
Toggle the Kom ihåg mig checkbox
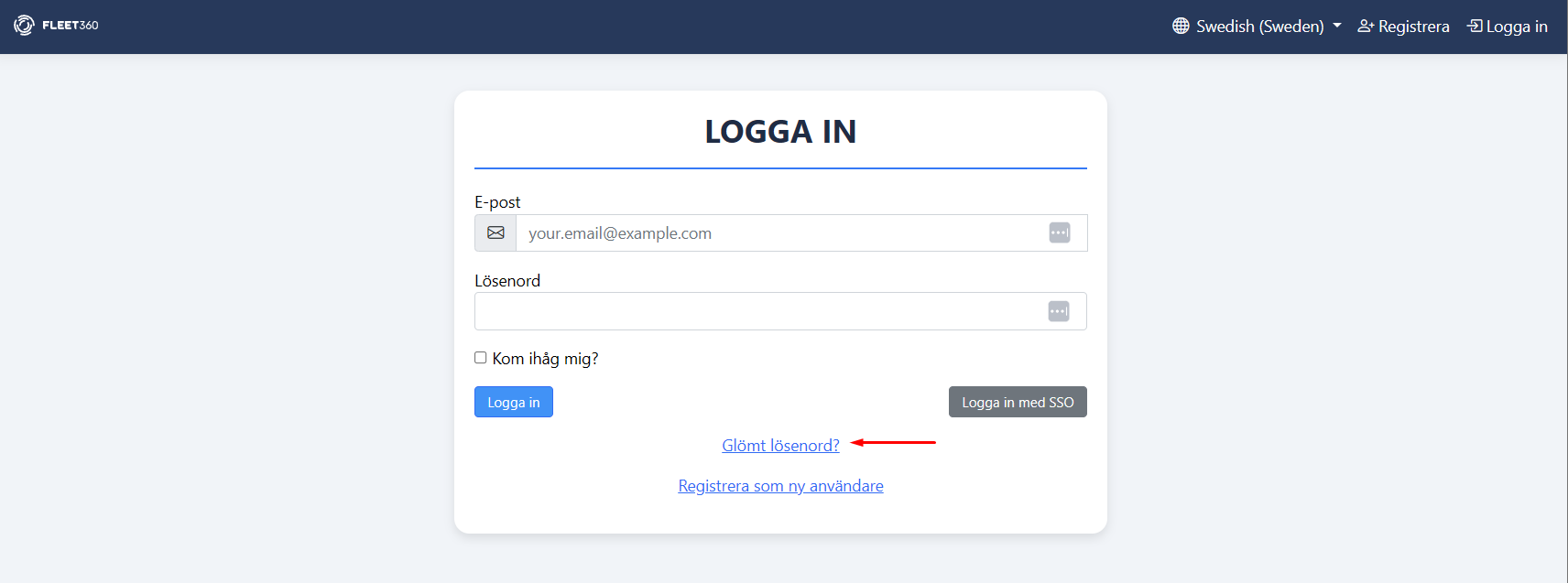pos(481,358)
